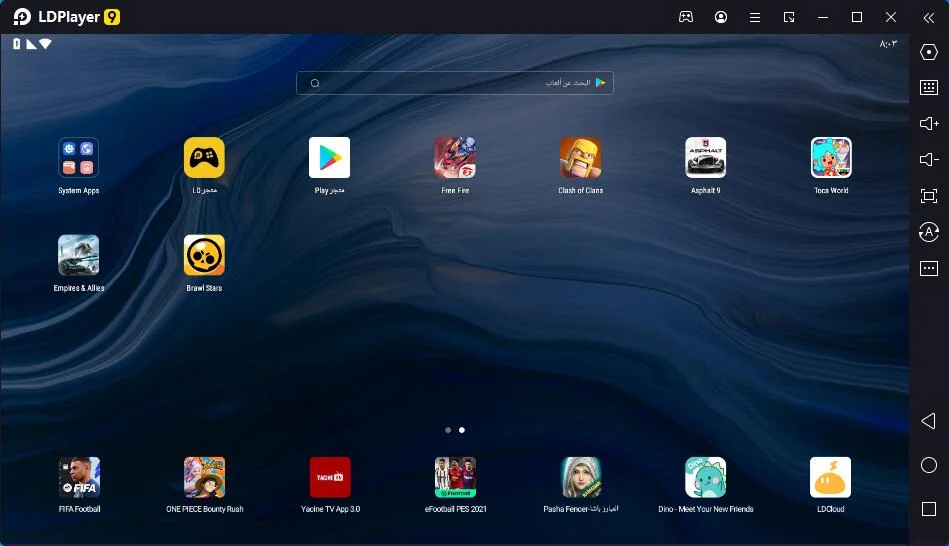This screenshot has height=546, width=949.
Task: Click the mini-window mode icon
Action: pos(789,17)
